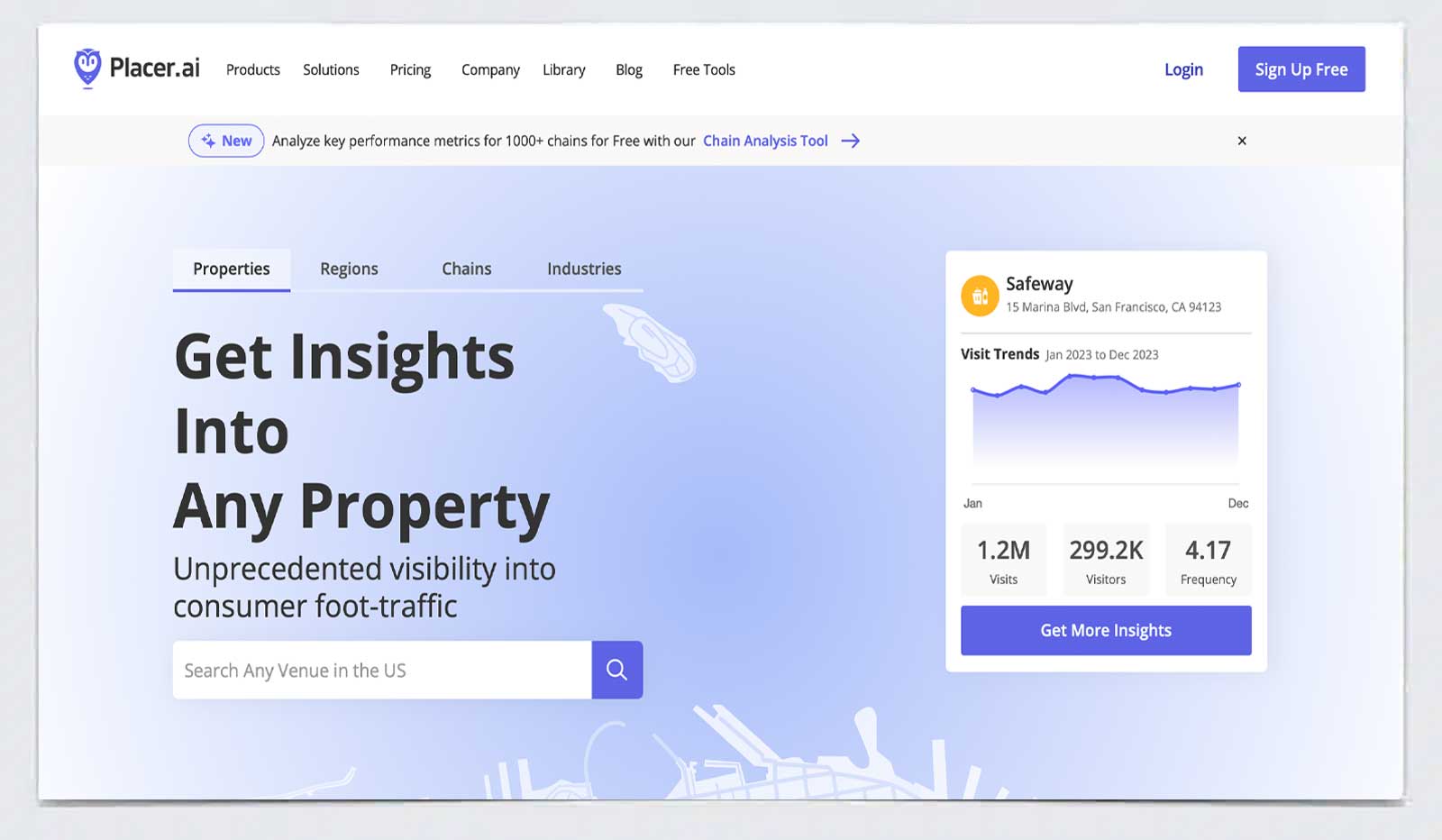Open the Chain Analysis Tool link

pos(765,141)
